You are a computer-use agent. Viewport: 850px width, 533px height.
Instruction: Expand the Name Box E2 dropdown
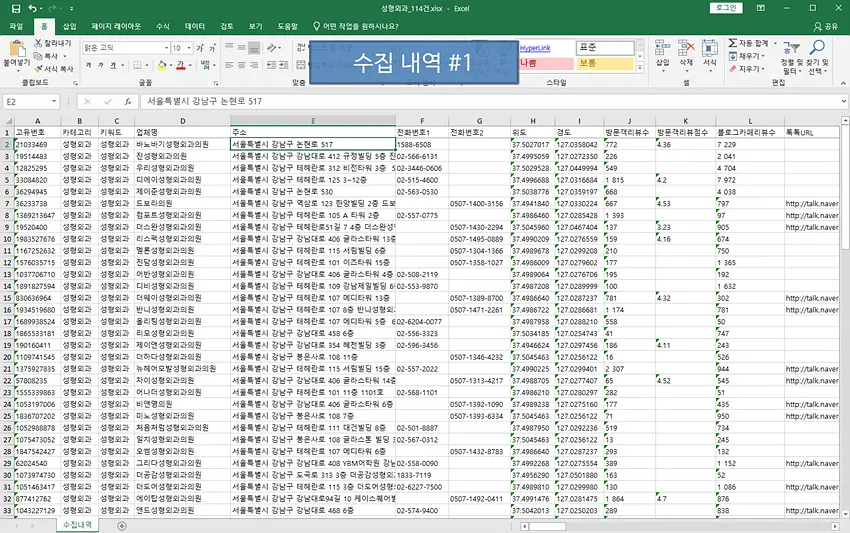click(54, 101)
